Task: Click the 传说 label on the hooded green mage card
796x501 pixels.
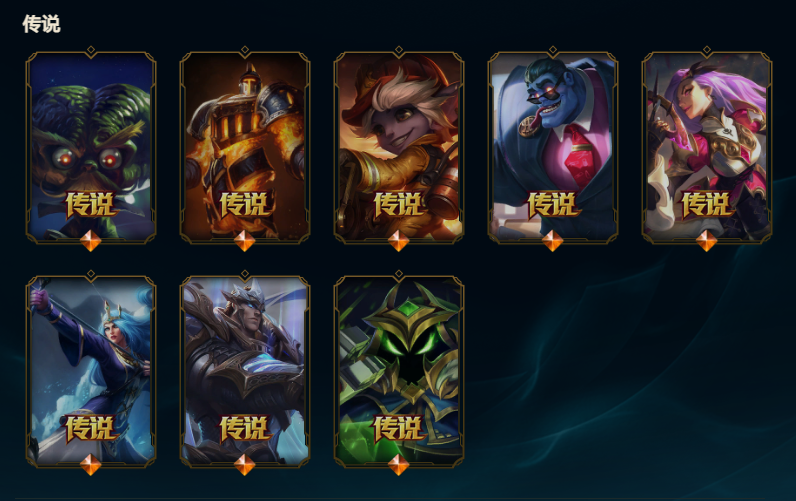Action: tap(399, 428)
